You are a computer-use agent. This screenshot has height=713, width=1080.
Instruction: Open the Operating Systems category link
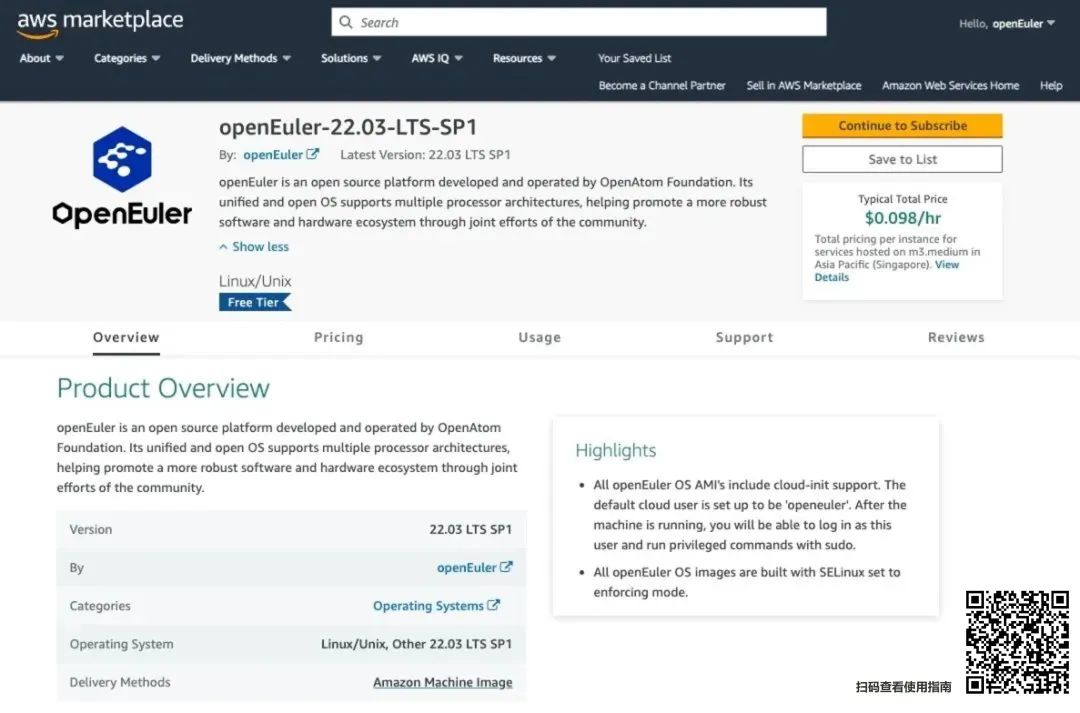[x=428, y=606]
